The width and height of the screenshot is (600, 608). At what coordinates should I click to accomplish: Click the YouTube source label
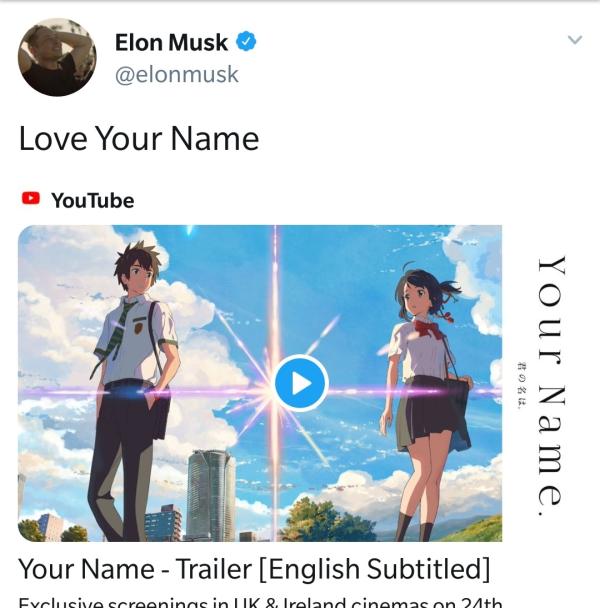(93, 200)
